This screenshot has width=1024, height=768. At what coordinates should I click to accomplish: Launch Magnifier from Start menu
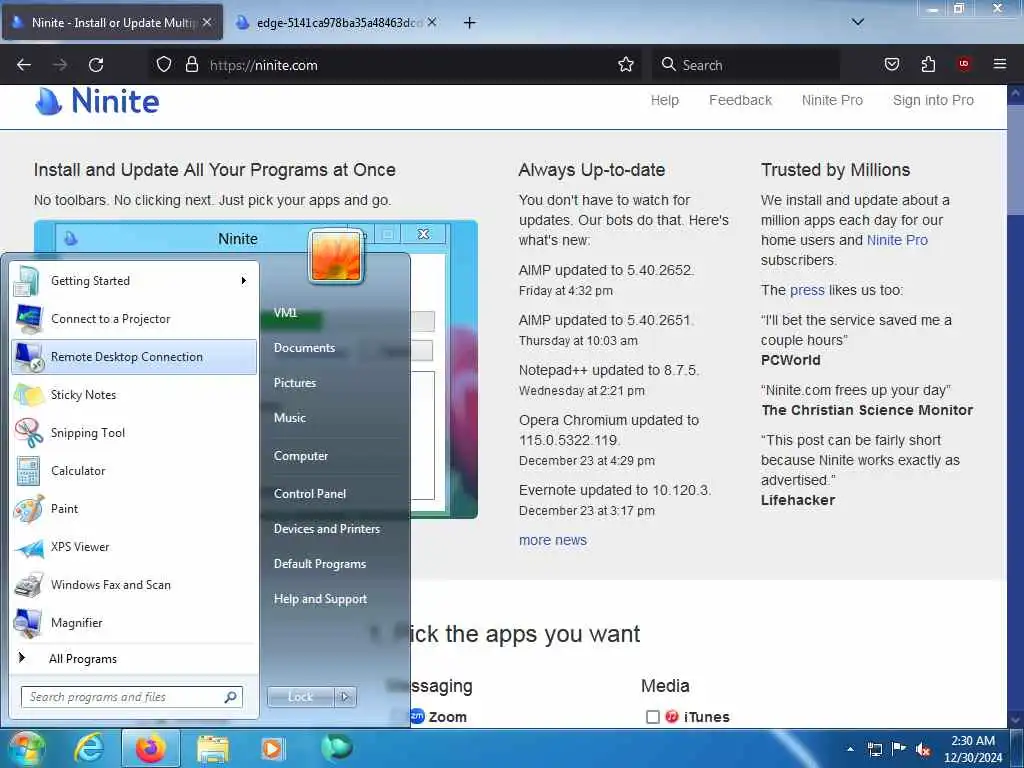(x=134, y=622)
